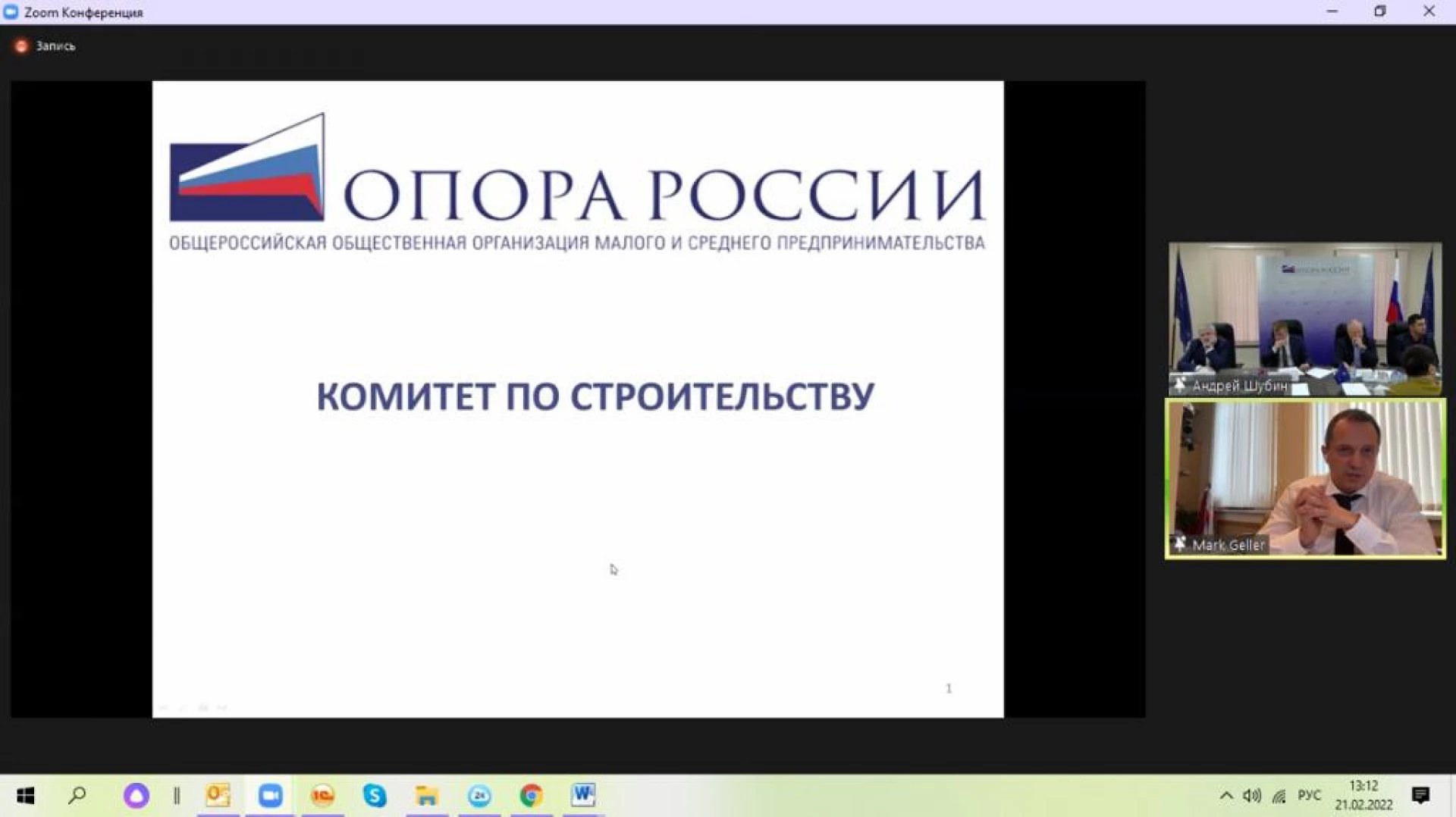Open the Bitrix24 taskbar icon

point(479,795)
